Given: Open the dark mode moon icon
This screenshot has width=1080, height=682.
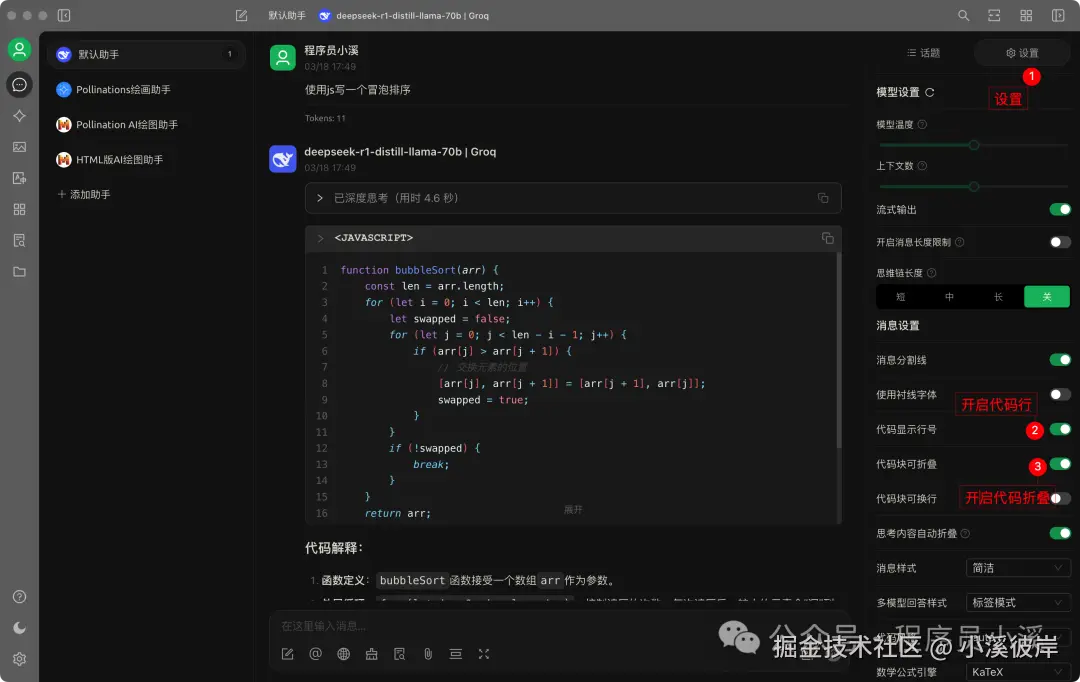Looking at the screenshot, I should pos(19,627).
